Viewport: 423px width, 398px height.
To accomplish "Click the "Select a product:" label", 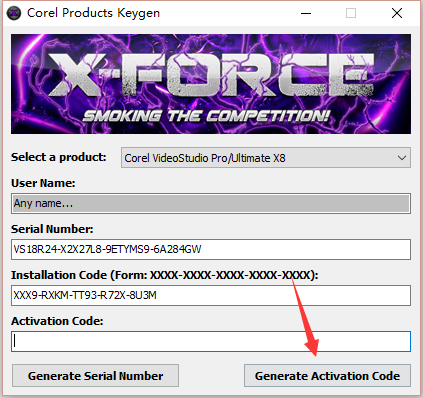I will tap(59, 157).
